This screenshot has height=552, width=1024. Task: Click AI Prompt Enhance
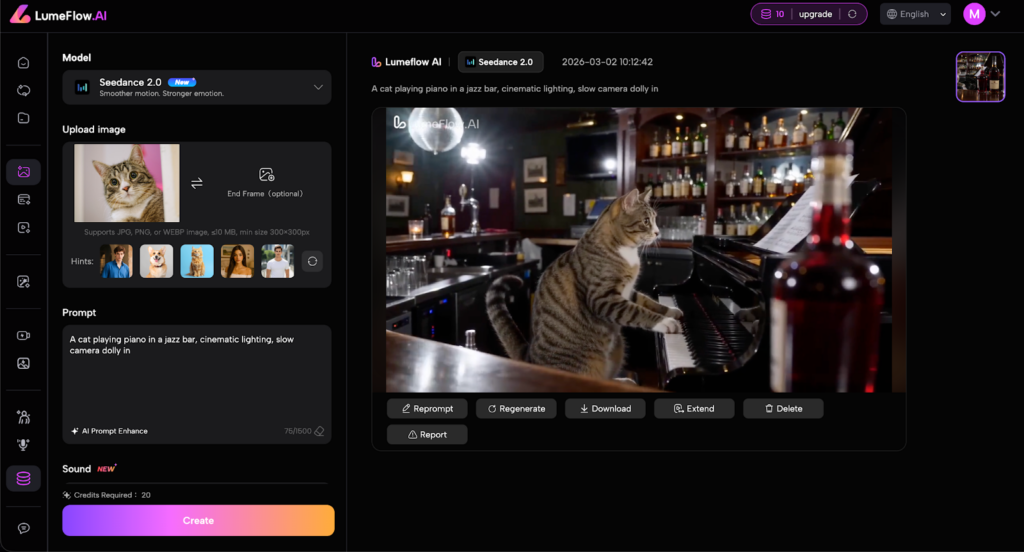(x=109, y=431)
